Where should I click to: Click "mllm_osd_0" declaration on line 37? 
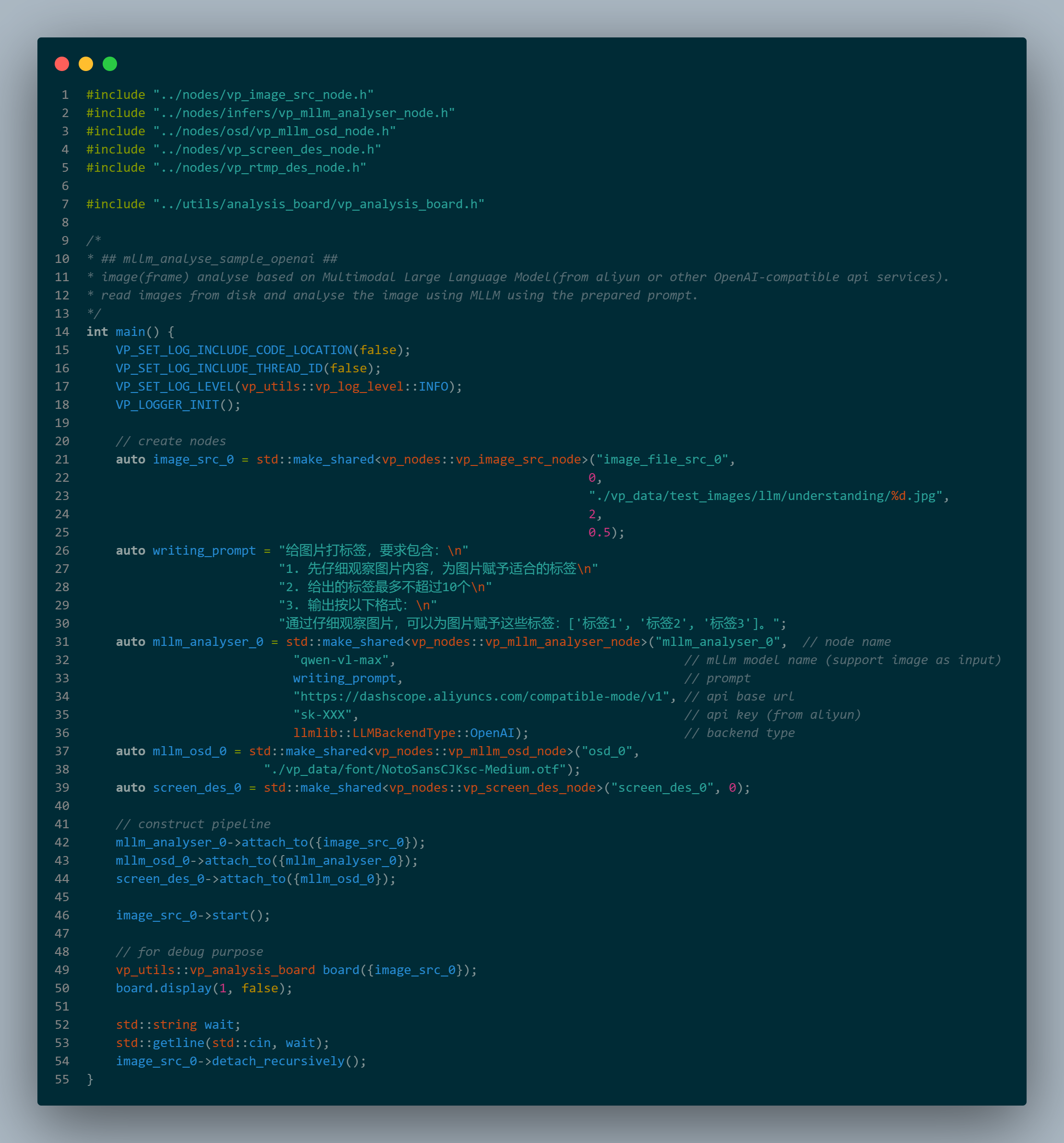click(x=189, y=751)
